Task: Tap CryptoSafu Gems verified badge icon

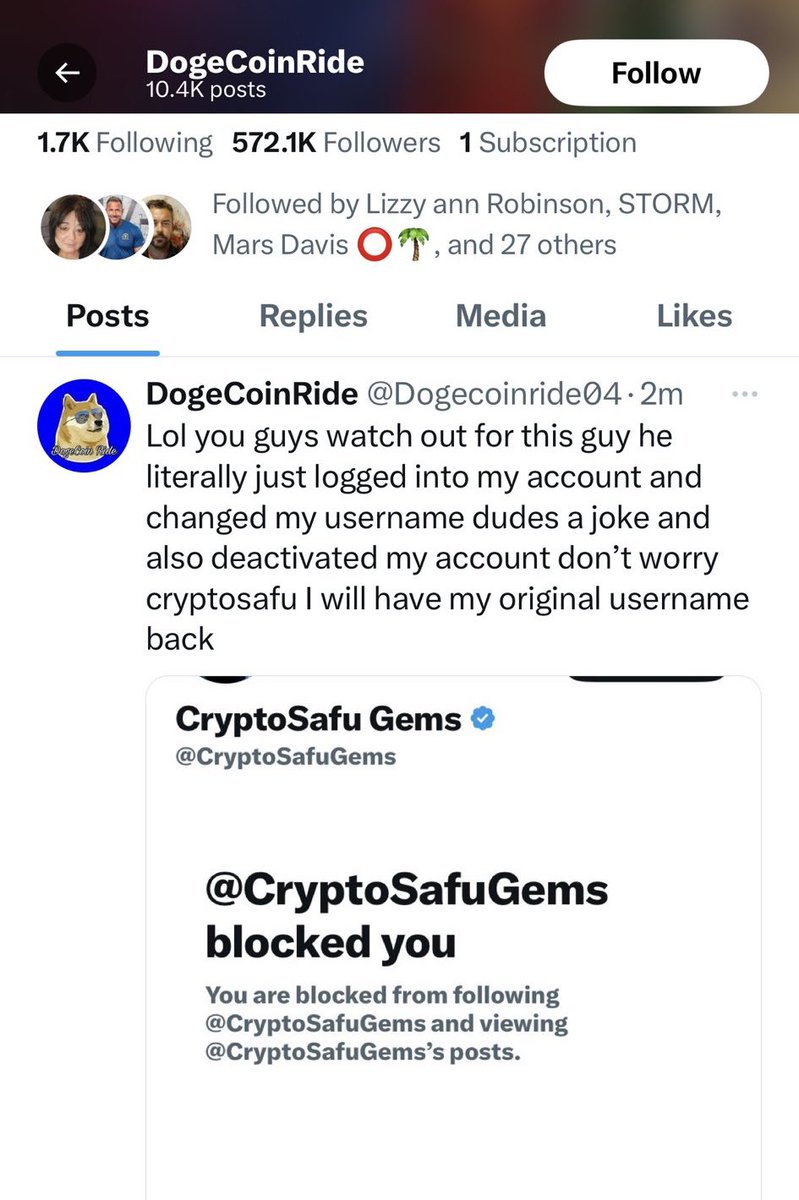Action: click(x=483, y=718)
